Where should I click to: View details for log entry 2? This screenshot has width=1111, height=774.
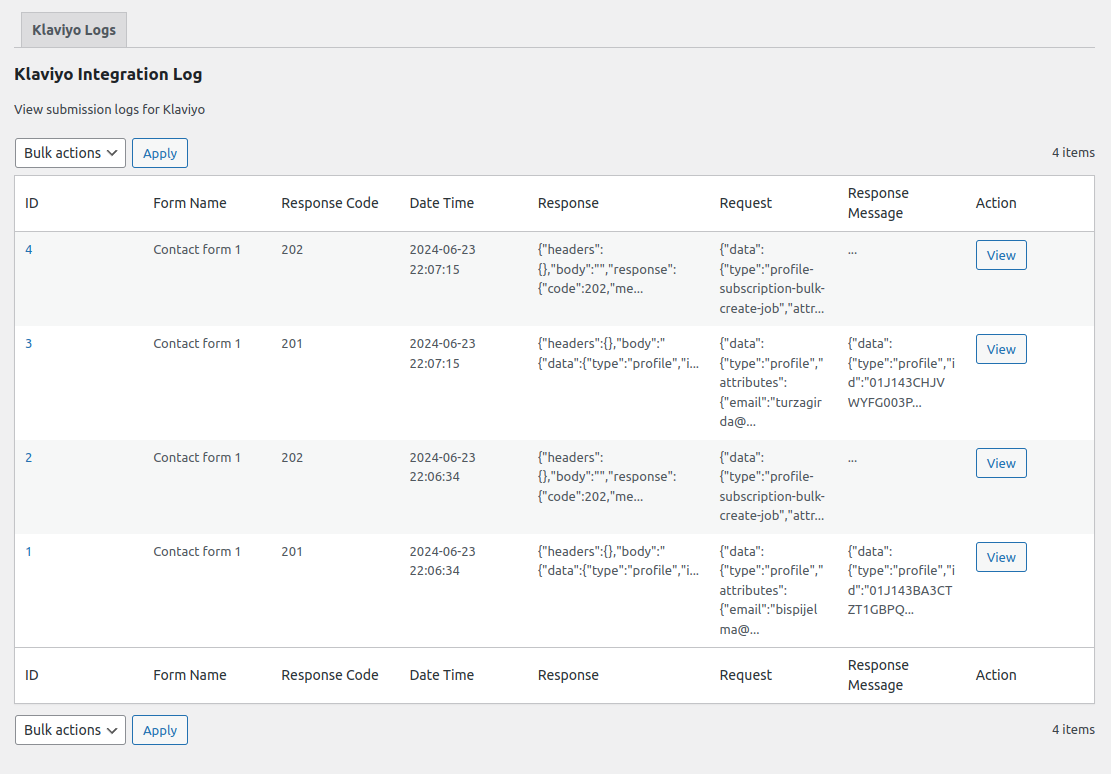click(x=1001, y=464)
